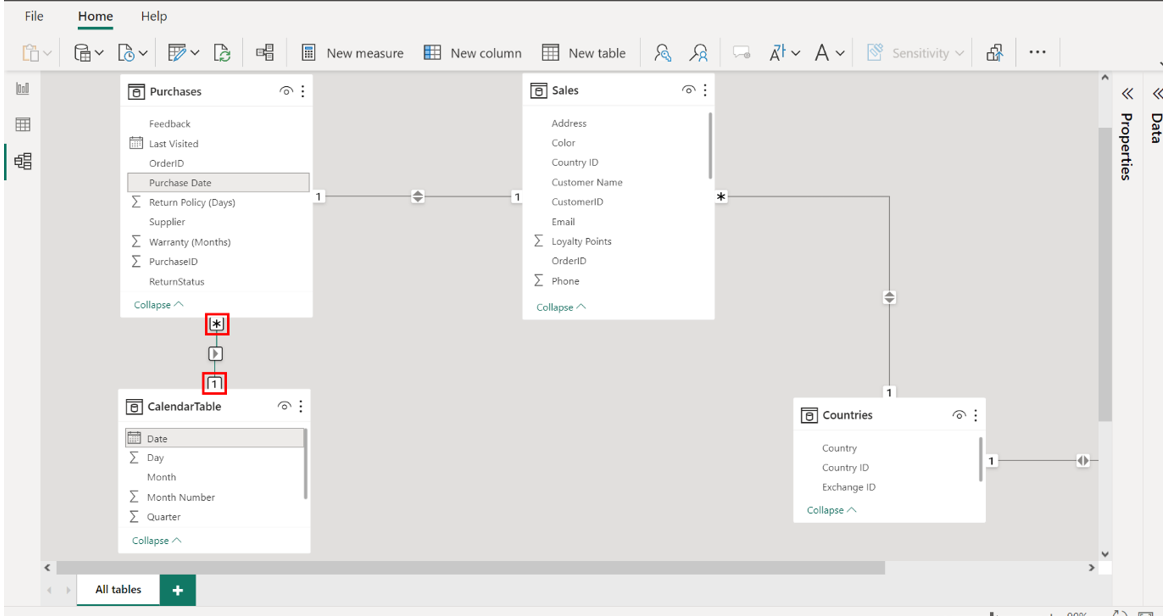Toggle visibility of the Sales table
The image size is (1163, 616).
click(x=688, y=90)
